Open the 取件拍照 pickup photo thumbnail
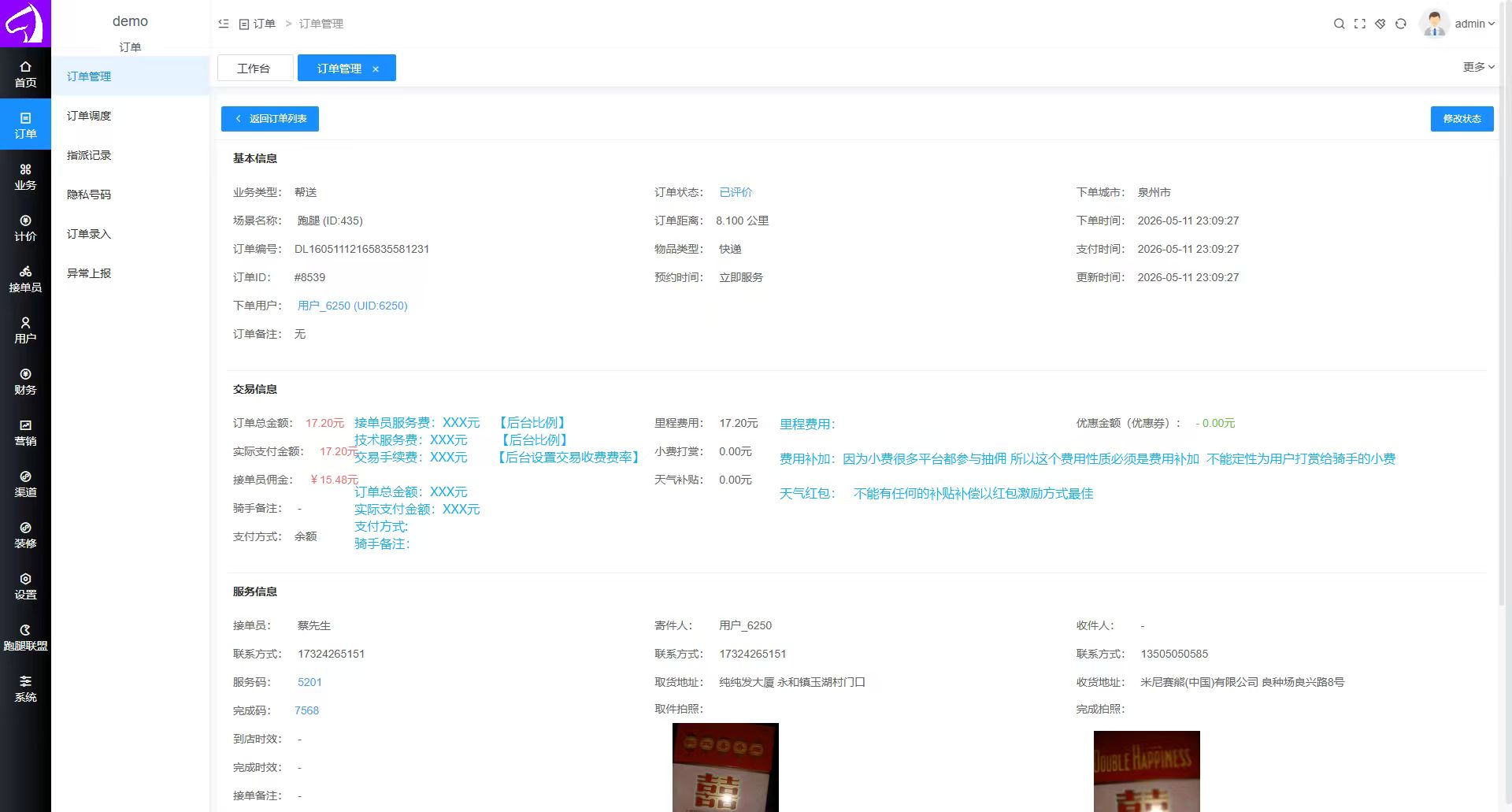Viewport: 1512px width, 812px height. pyautogui.click(x=725, y=767)
